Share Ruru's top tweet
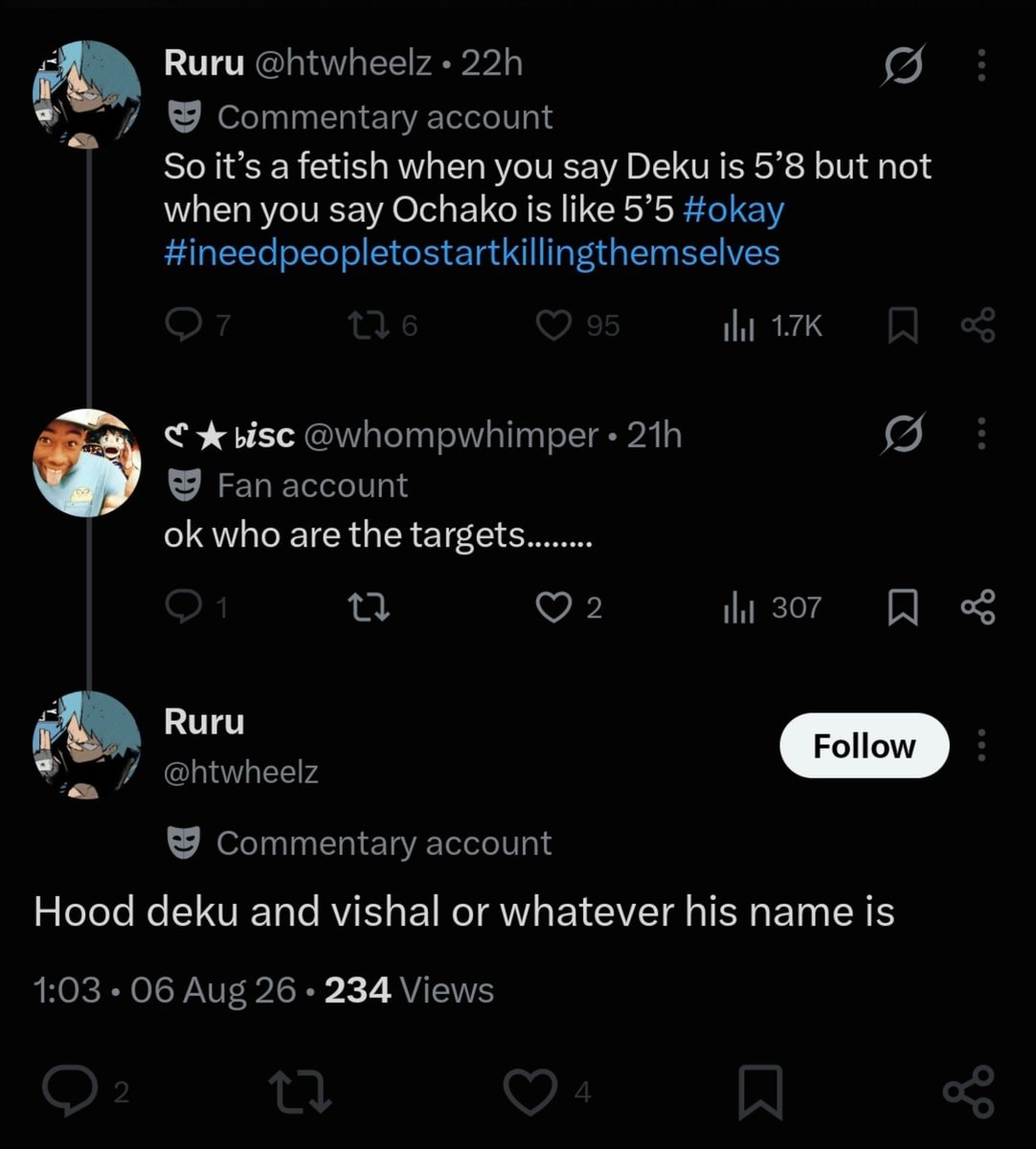Viewport: 1036px width, 1149px height. pyautogui.click(x=978, y=326)
